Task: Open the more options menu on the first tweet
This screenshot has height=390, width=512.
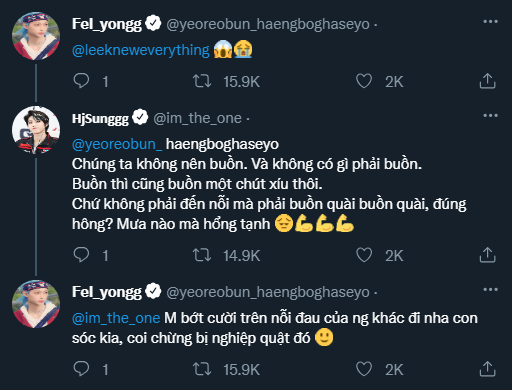Action: point(490,22)
